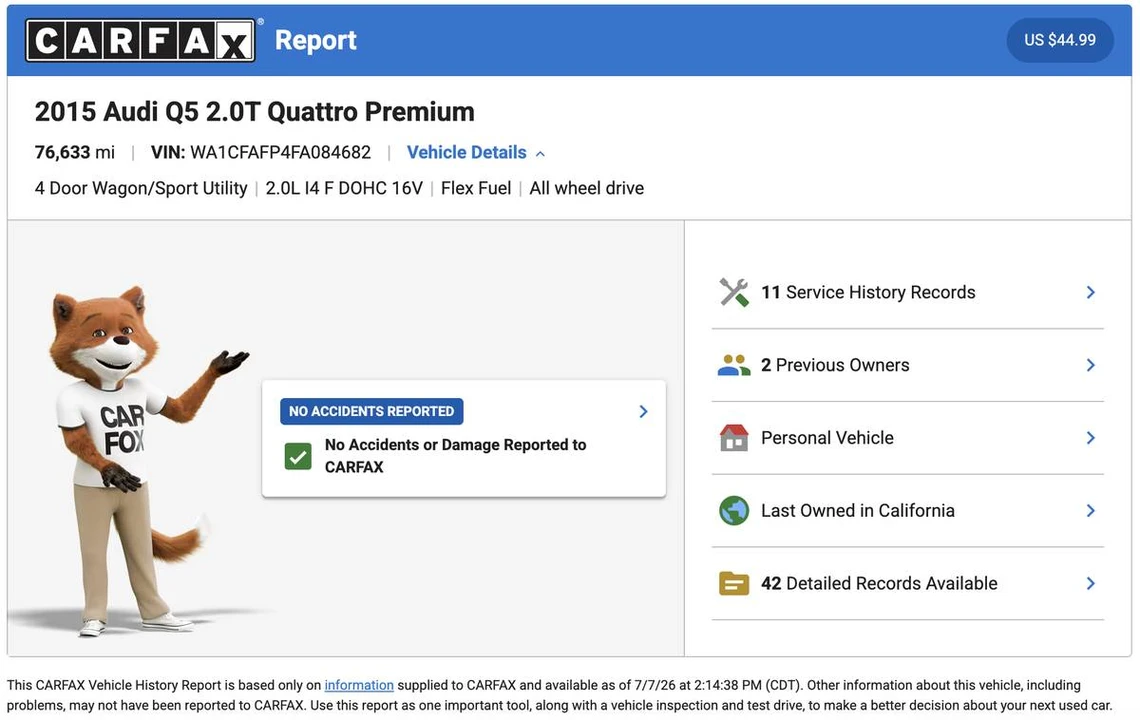The image size is (1140, 720).
Task: Click 4 Door Wagon/Sport Utility text
Action: tap(141, 188)
